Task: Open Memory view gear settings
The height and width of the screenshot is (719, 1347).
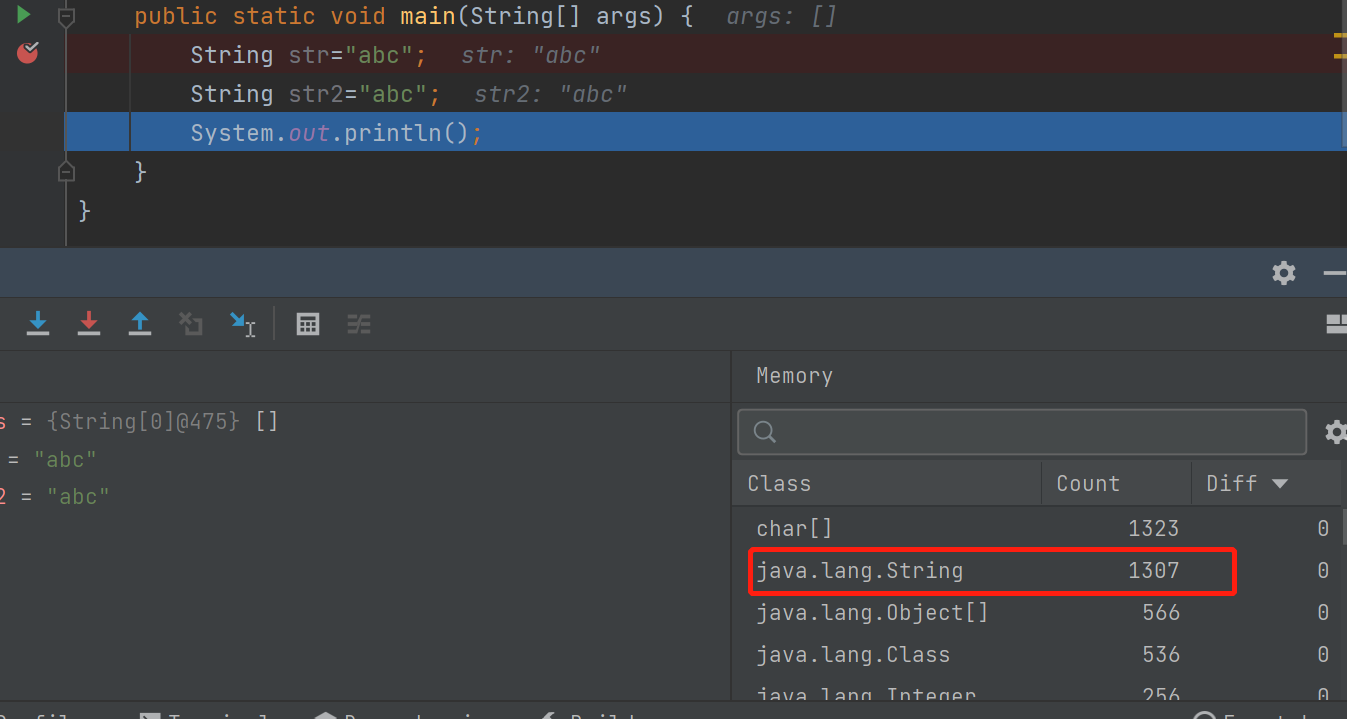Action: point(1335,431)
